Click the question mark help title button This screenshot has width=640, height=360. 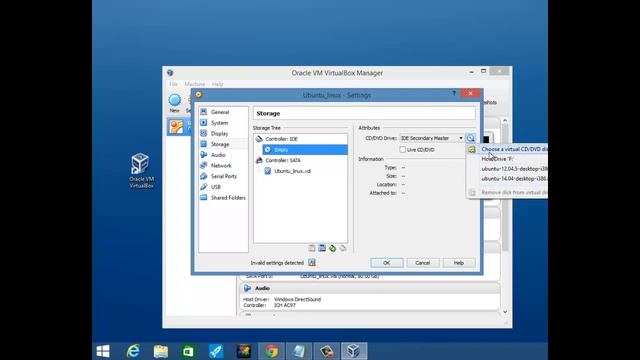pos(454,93)
